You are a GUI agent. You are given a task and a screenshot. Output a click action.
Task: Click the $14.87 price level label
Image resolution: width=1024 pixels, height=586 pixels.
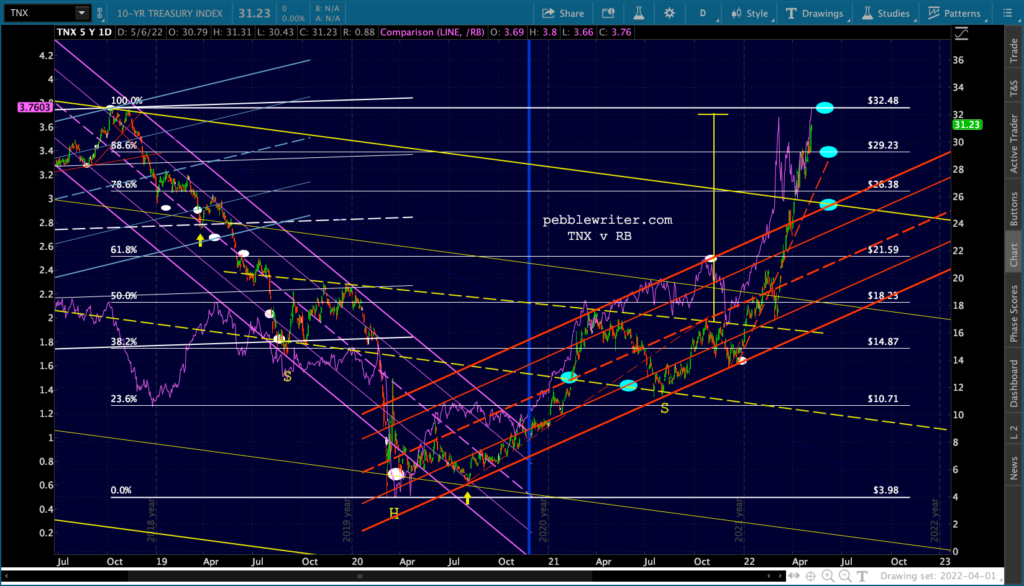[x=883, y=341]
